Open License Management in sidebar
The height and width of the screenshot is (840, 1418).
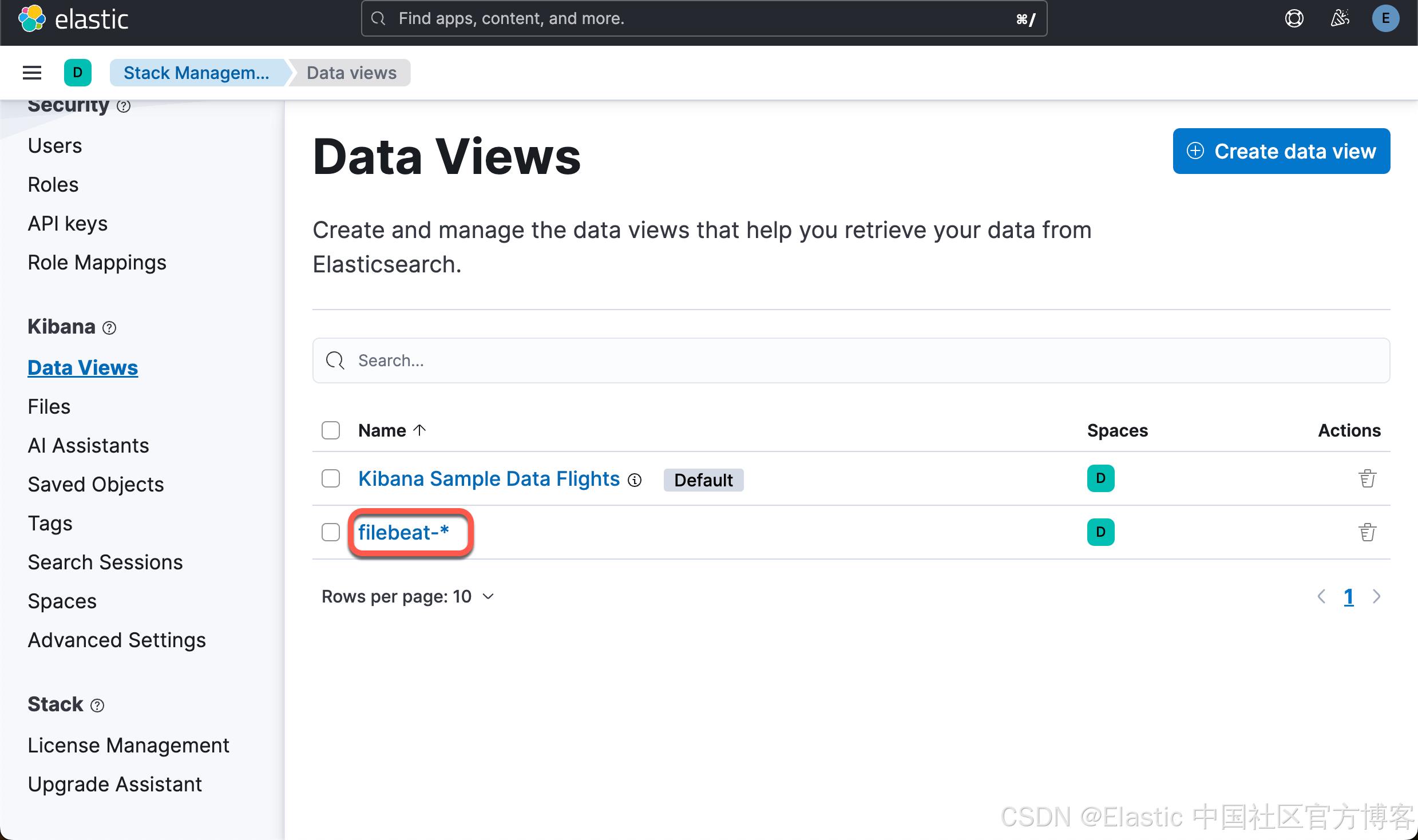coord(128,745)
